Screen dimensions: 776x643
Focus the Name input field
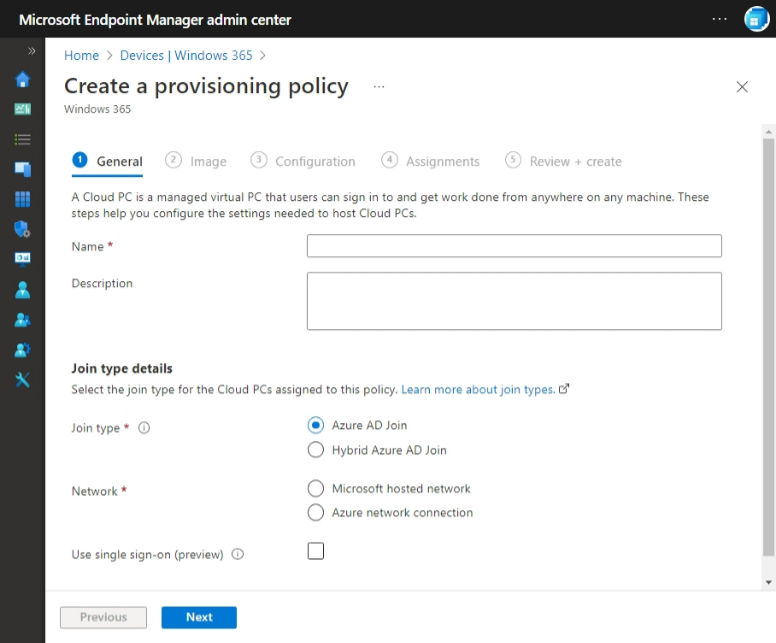pyautogui.click(x=514, y=246)
